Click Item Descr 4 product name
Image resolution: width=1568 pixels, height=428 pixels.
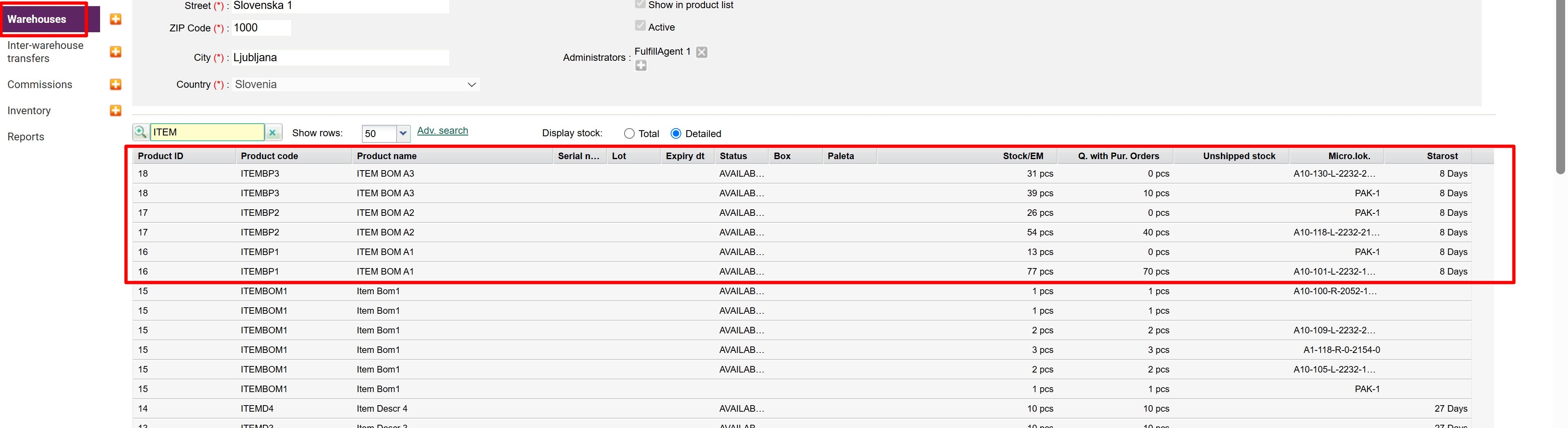[x=382, y=408]
